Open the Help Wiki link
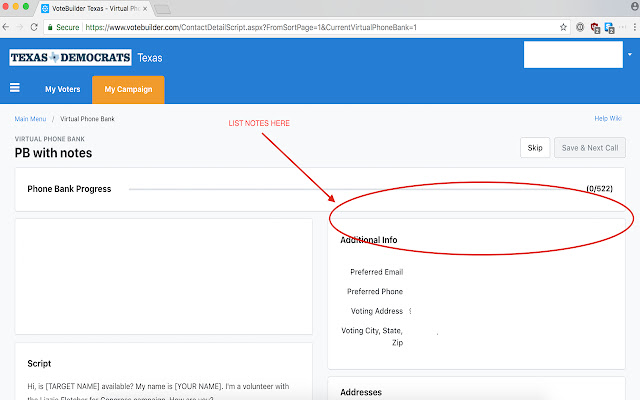This screenshot has height=400, width=640. coord(608,118)
